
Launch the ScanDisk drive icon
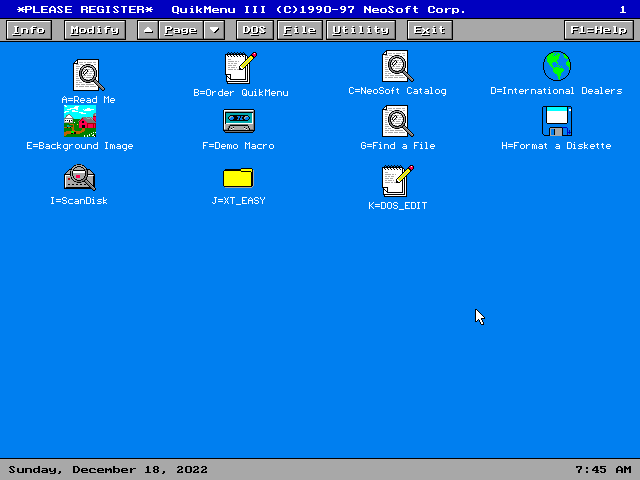80,177
